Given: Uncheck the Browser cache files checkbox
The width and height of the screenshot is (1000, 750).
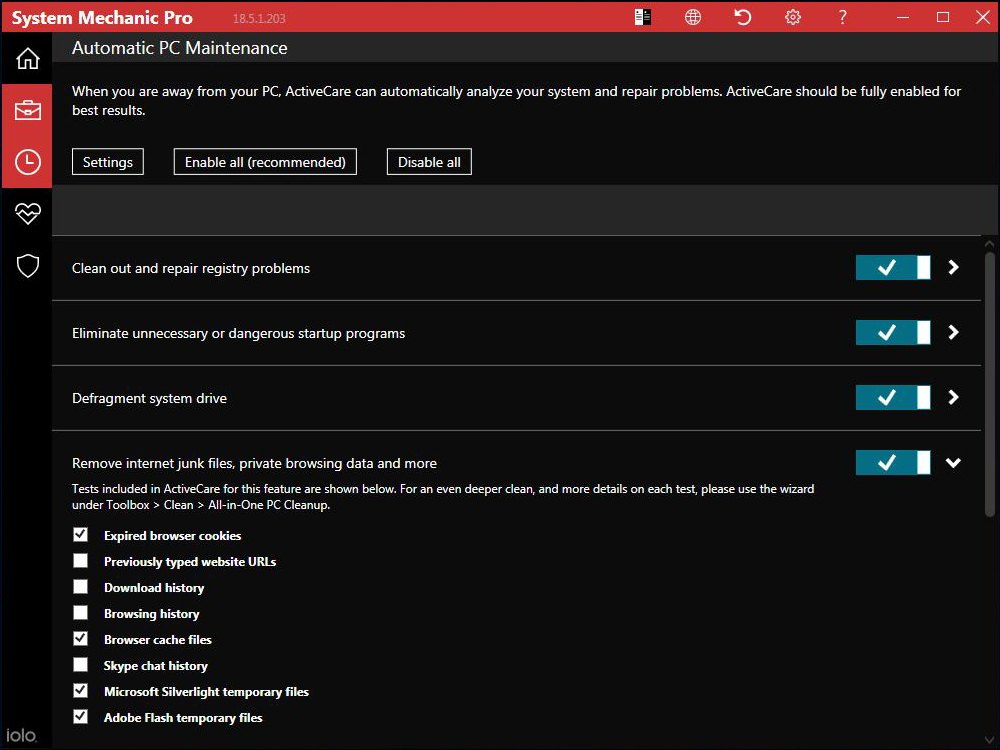Looking at the screenshot, I should 80,639.
